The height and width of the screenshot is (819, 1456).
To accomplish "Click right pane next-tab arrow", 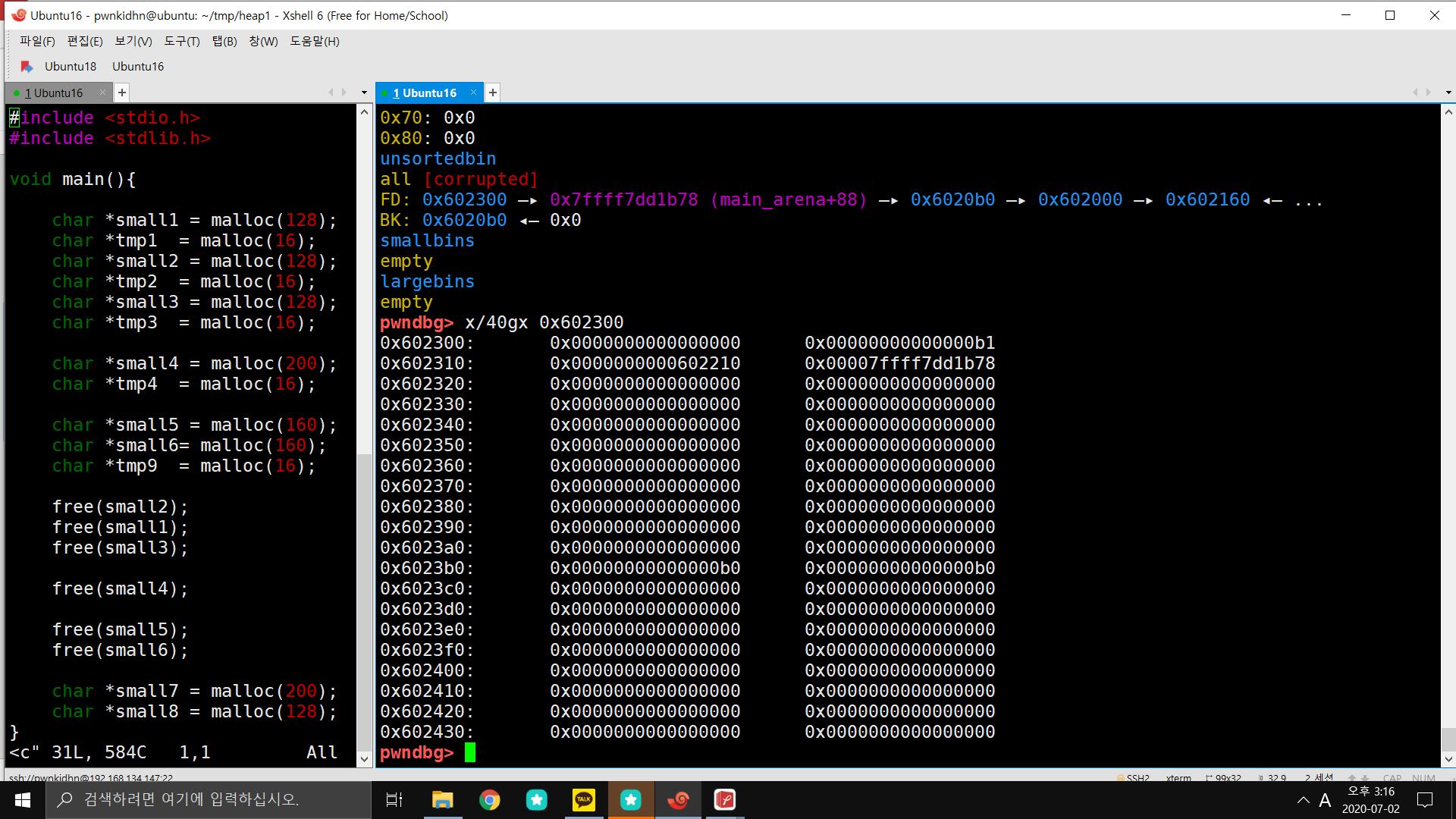I will pos(1429,93).
